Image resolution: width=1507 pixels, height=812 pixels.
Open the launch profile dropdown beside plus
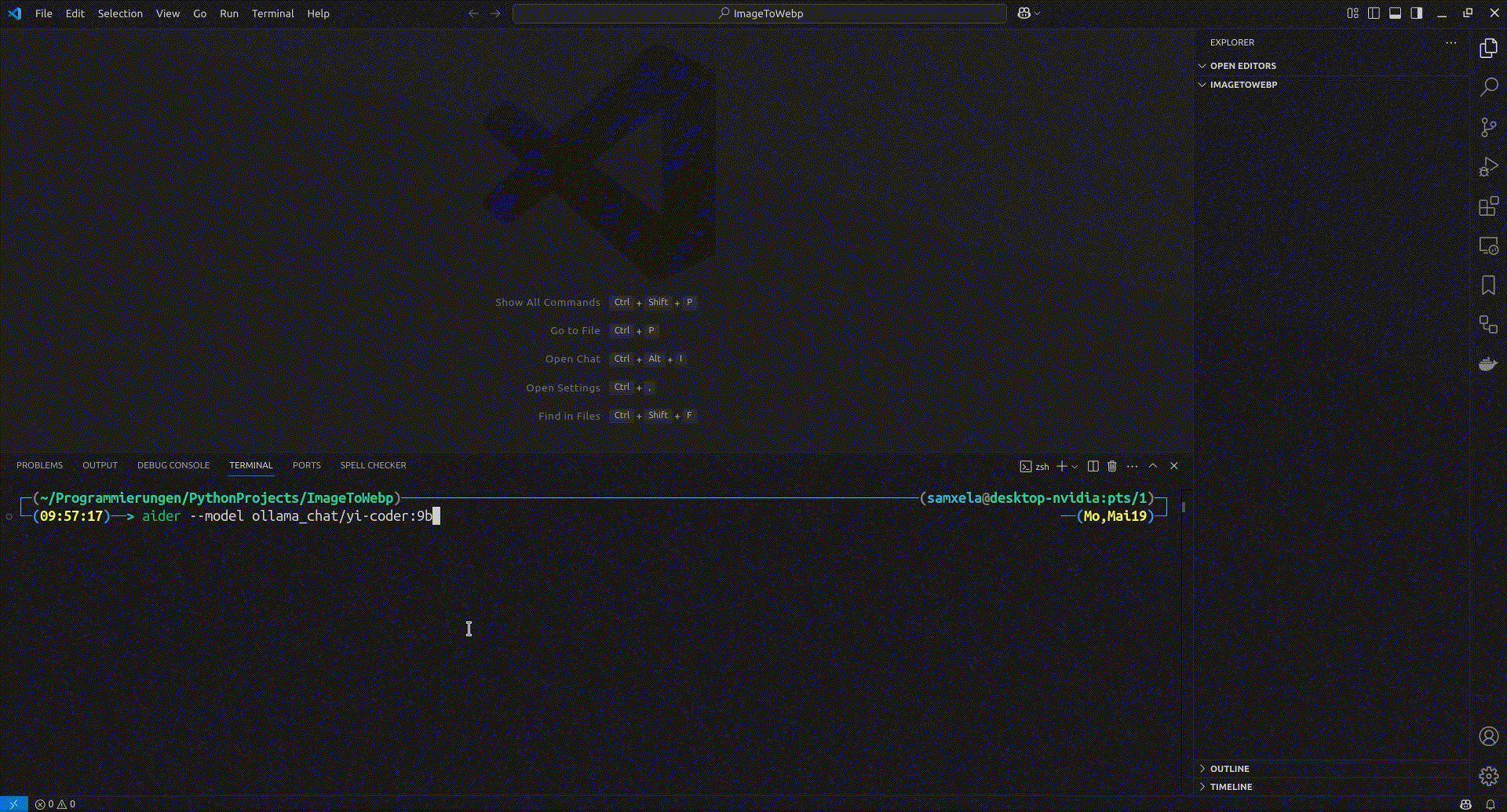tap(1075, 466)
